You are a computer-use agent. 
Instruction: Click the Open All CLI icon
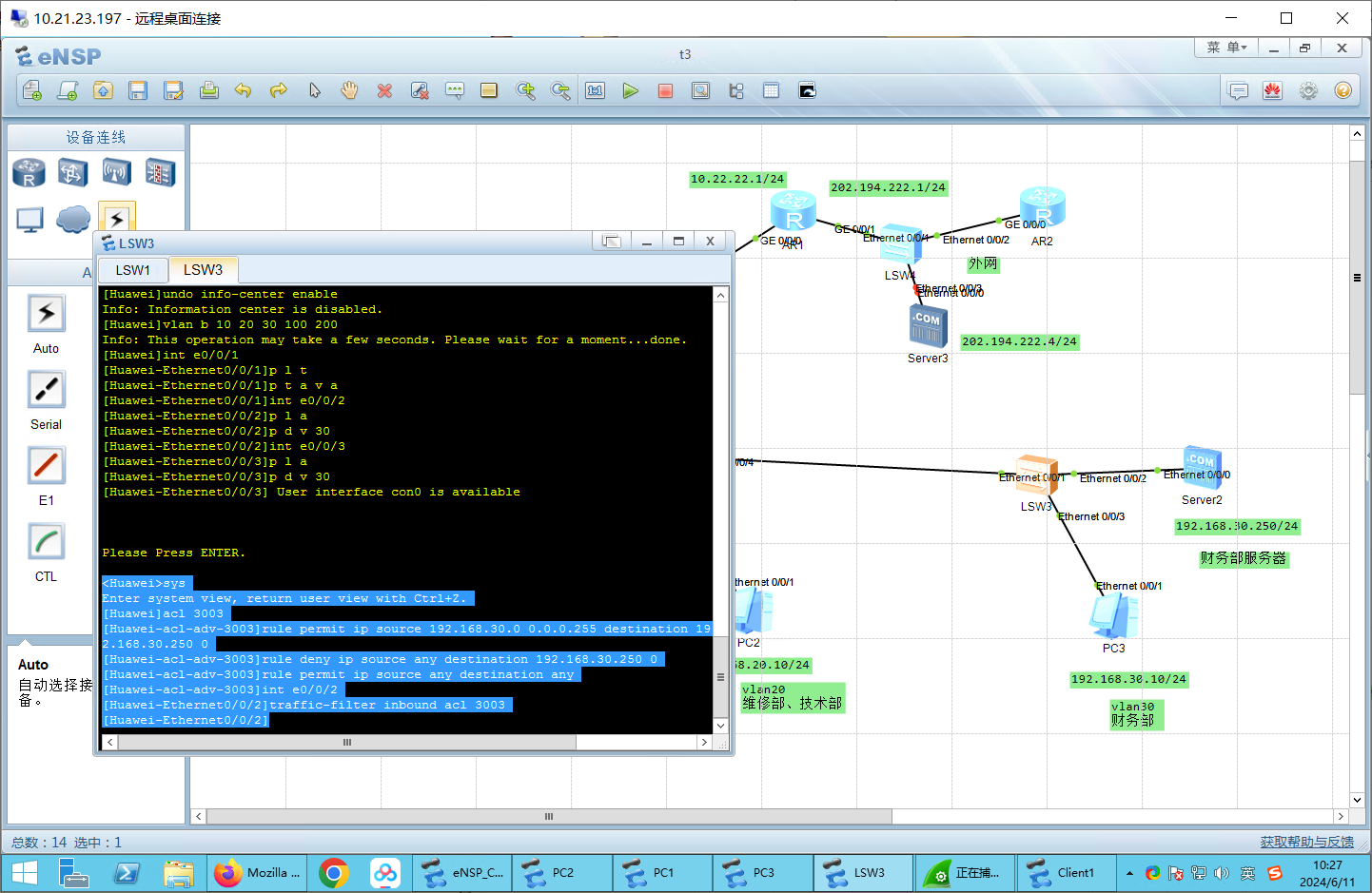(x=807, y=90)
